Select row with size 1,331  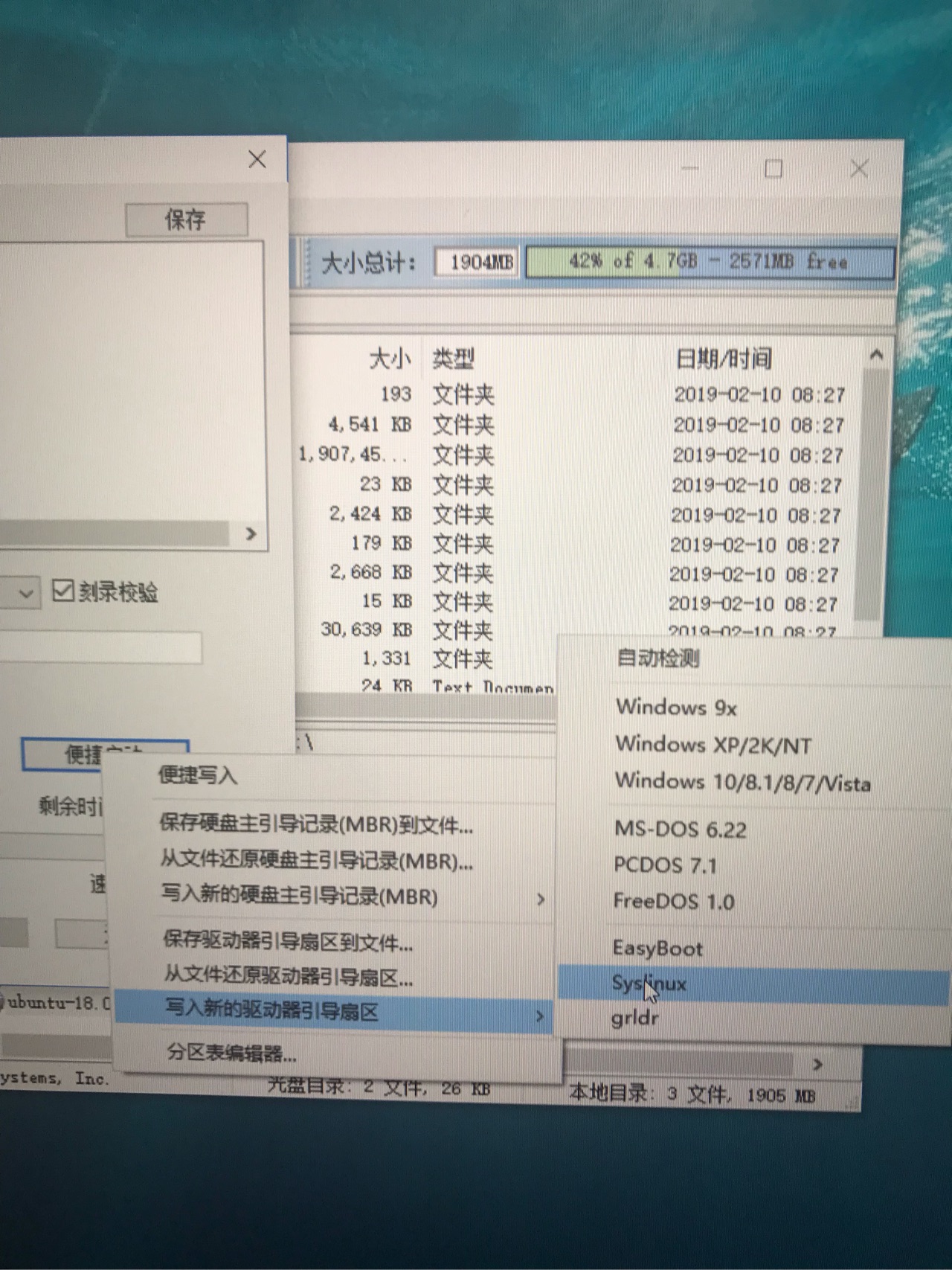(x=428, y=658)
